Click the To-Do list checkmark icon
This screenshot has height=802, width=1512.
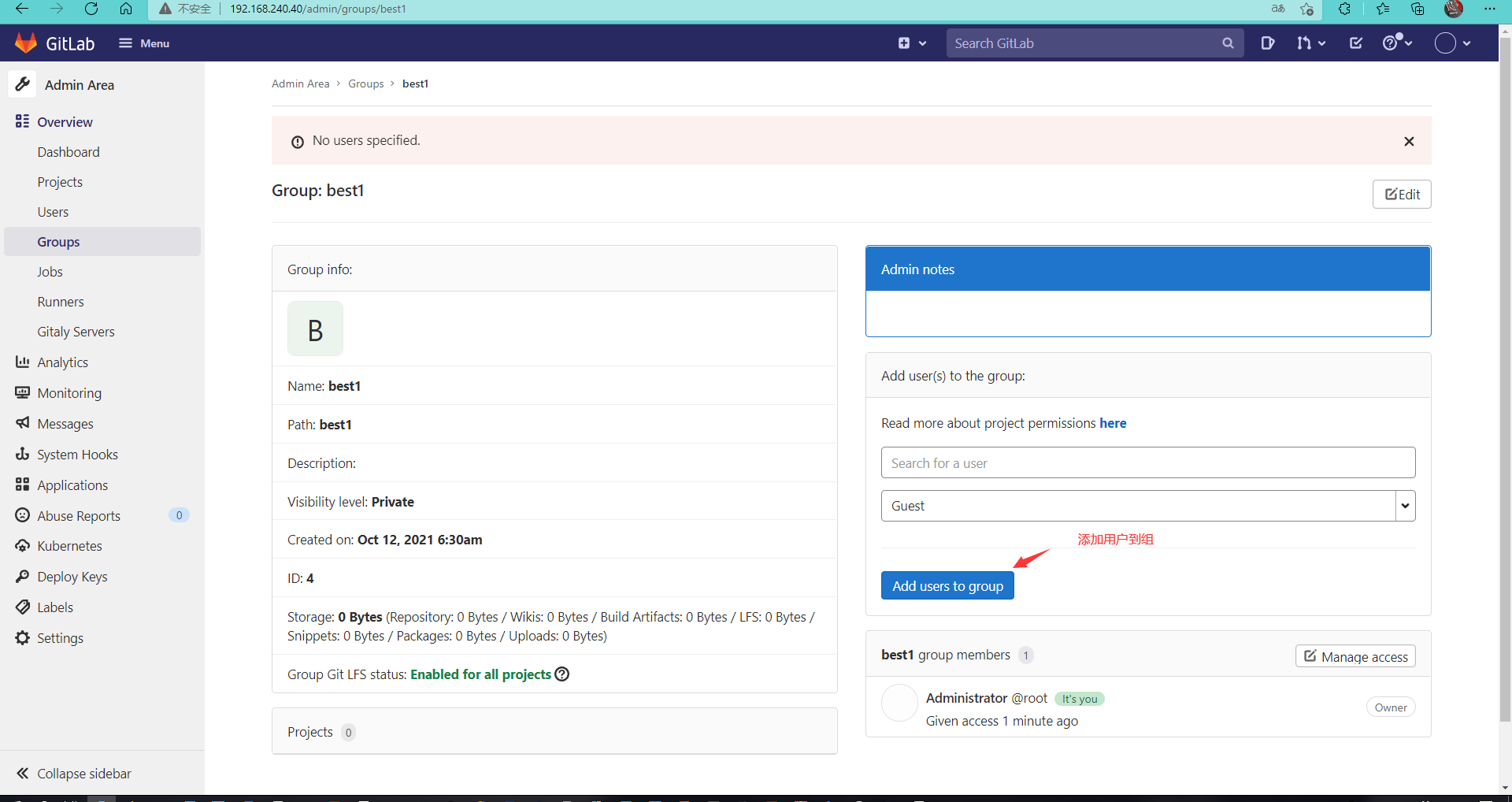[x=1355, y=43]
